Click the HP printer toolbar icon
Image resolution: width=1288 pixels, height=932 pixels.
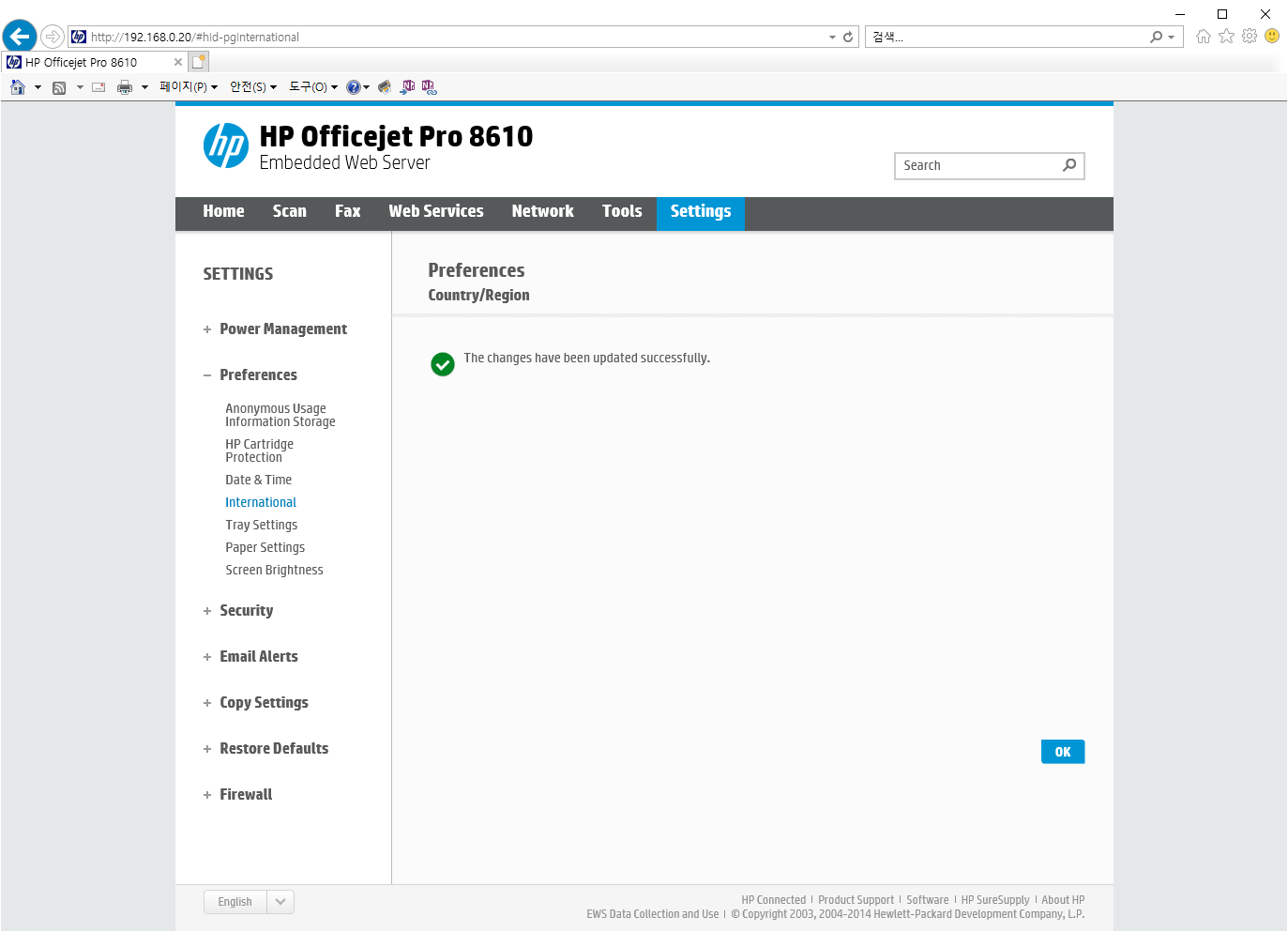coord(385,87)
